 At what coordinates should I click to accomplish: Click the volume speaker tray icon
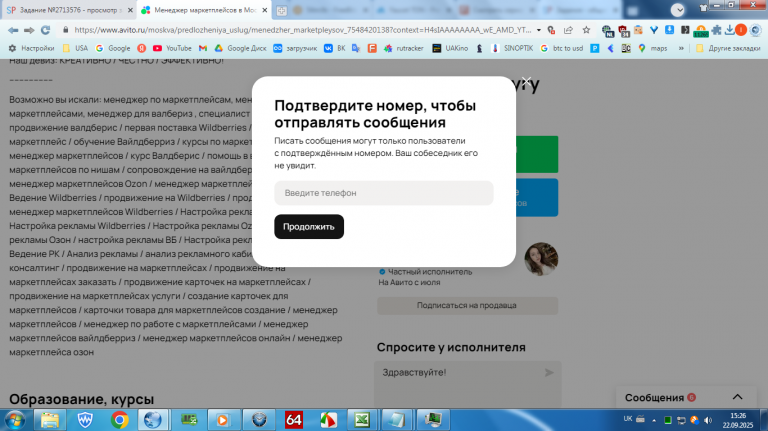[708, 420]
